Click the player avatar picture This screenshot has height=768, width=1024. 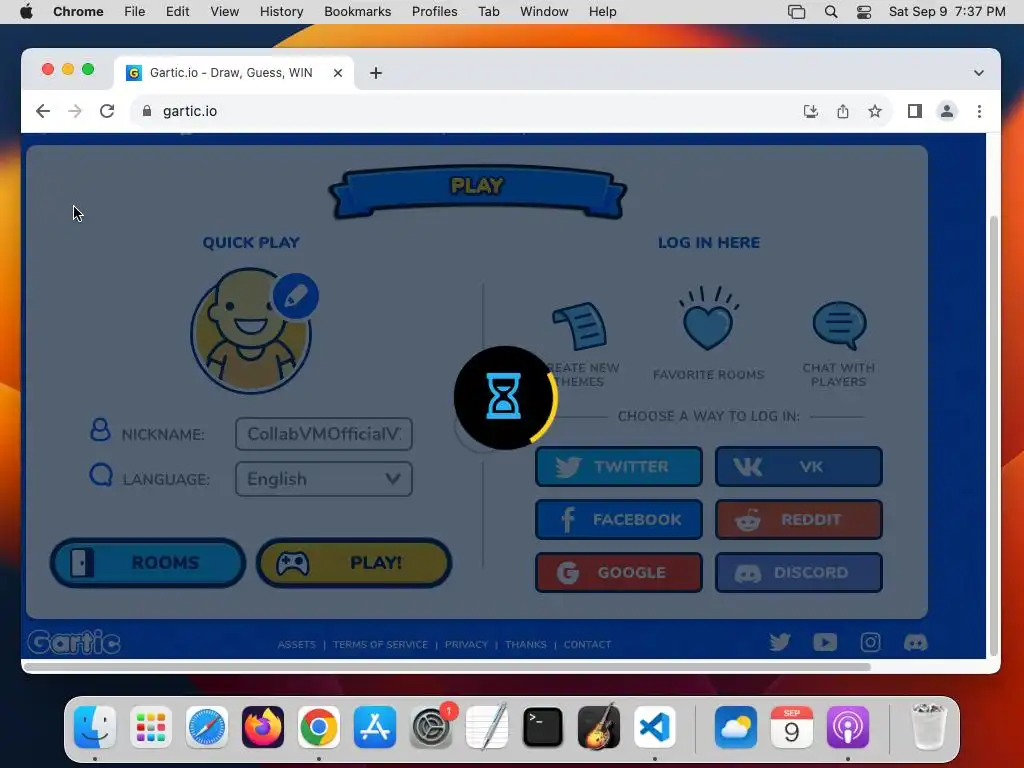tap(251, 331)
